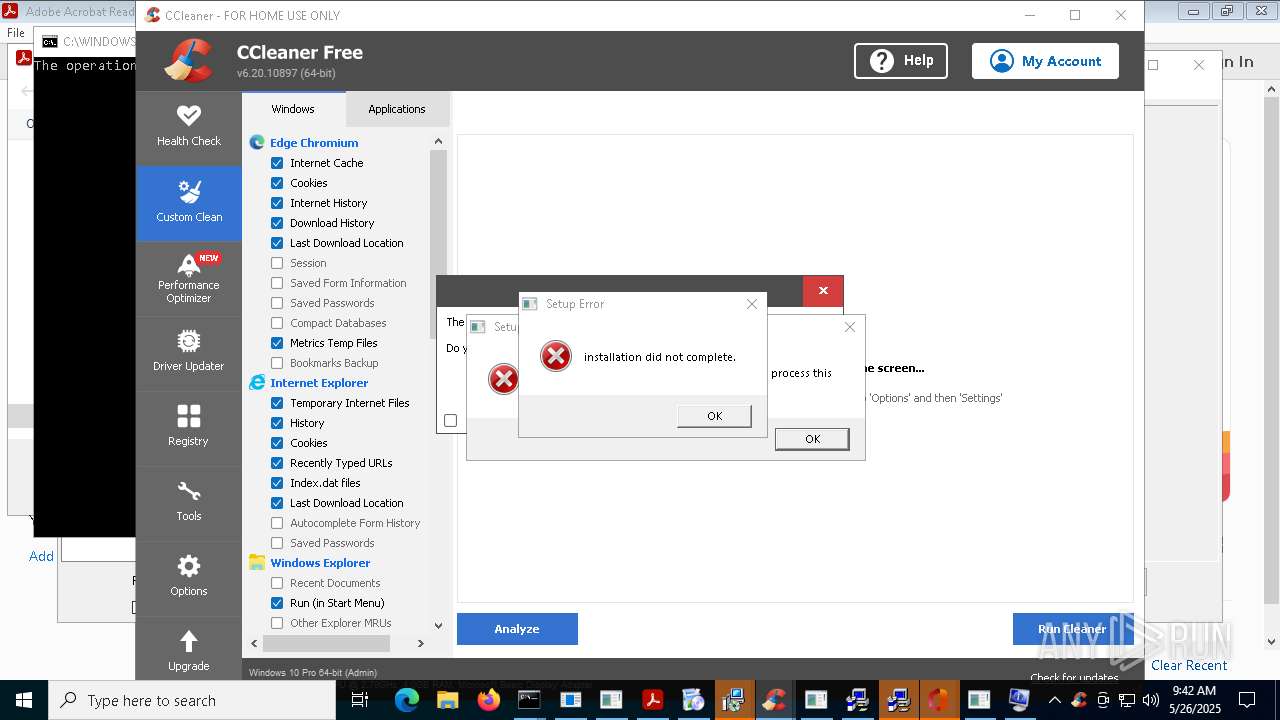Click the list's scroll down arrow
The width and height of the screenshot is (1280, 720).
(438, 625)
